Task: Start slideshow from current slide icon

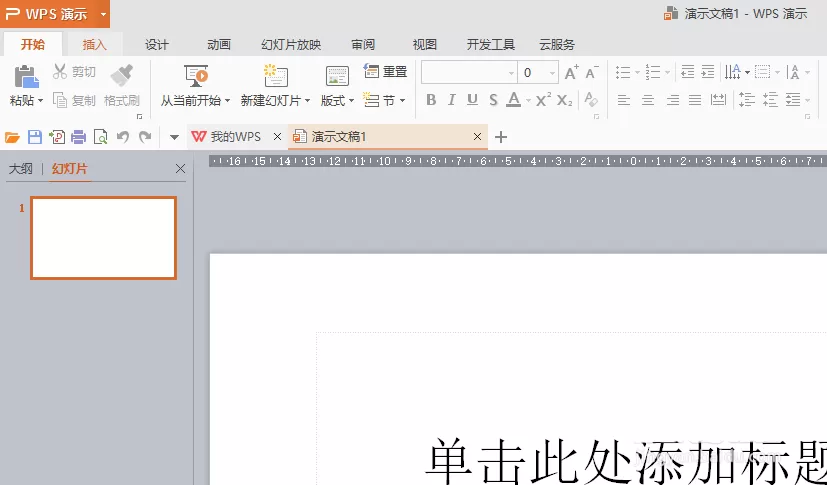Action: (196, 76)
